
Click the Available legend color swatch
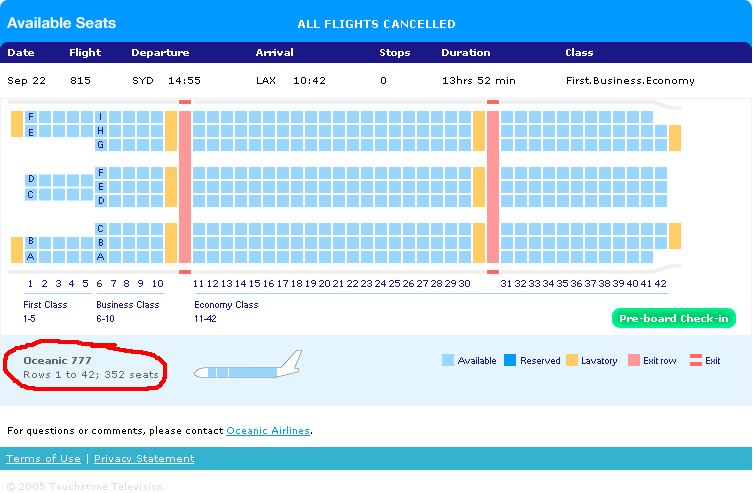(x=448, y=360)
